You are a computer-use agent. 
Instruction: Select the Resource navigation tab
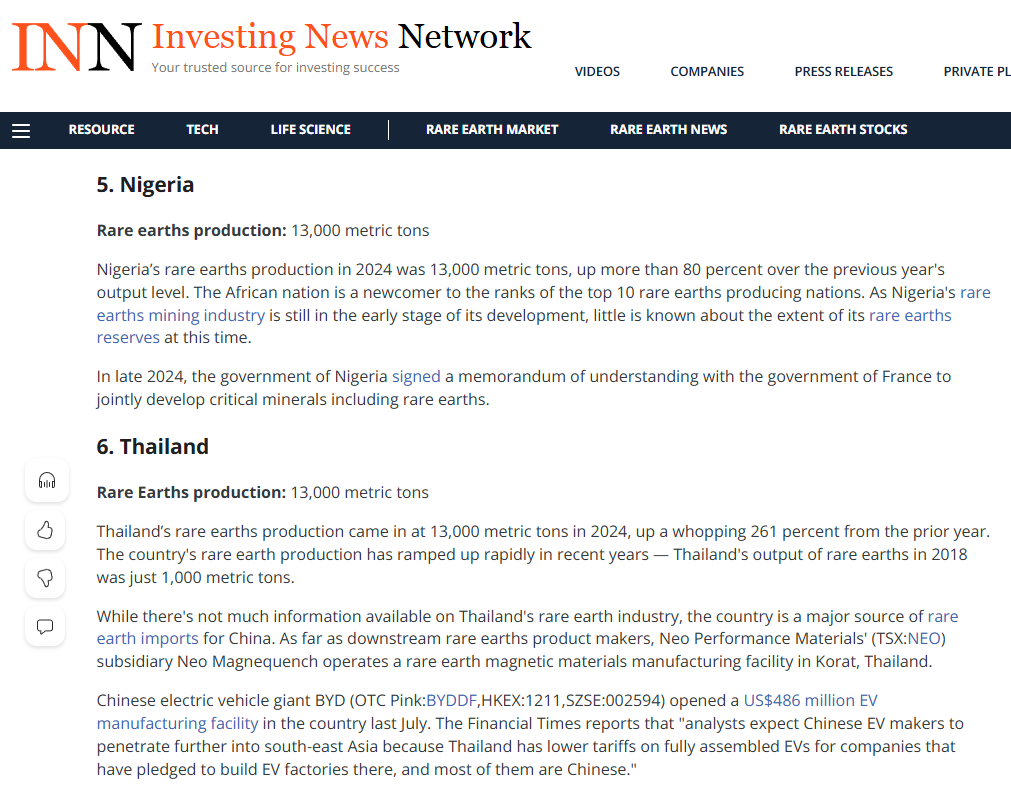(x=101, y=129)
